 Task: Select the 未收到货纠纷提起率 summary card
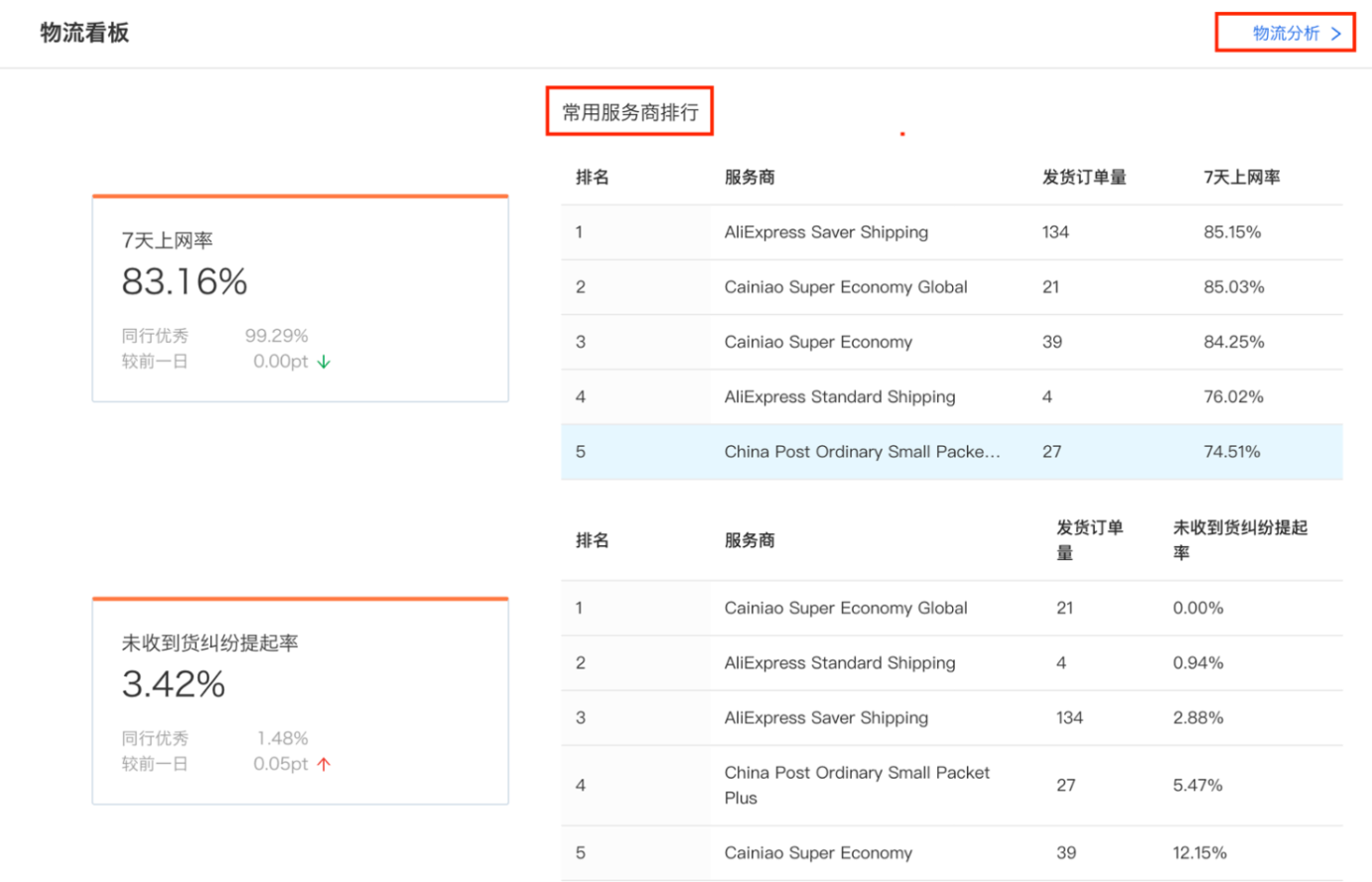pyautogui.click(x=300, y=701)
